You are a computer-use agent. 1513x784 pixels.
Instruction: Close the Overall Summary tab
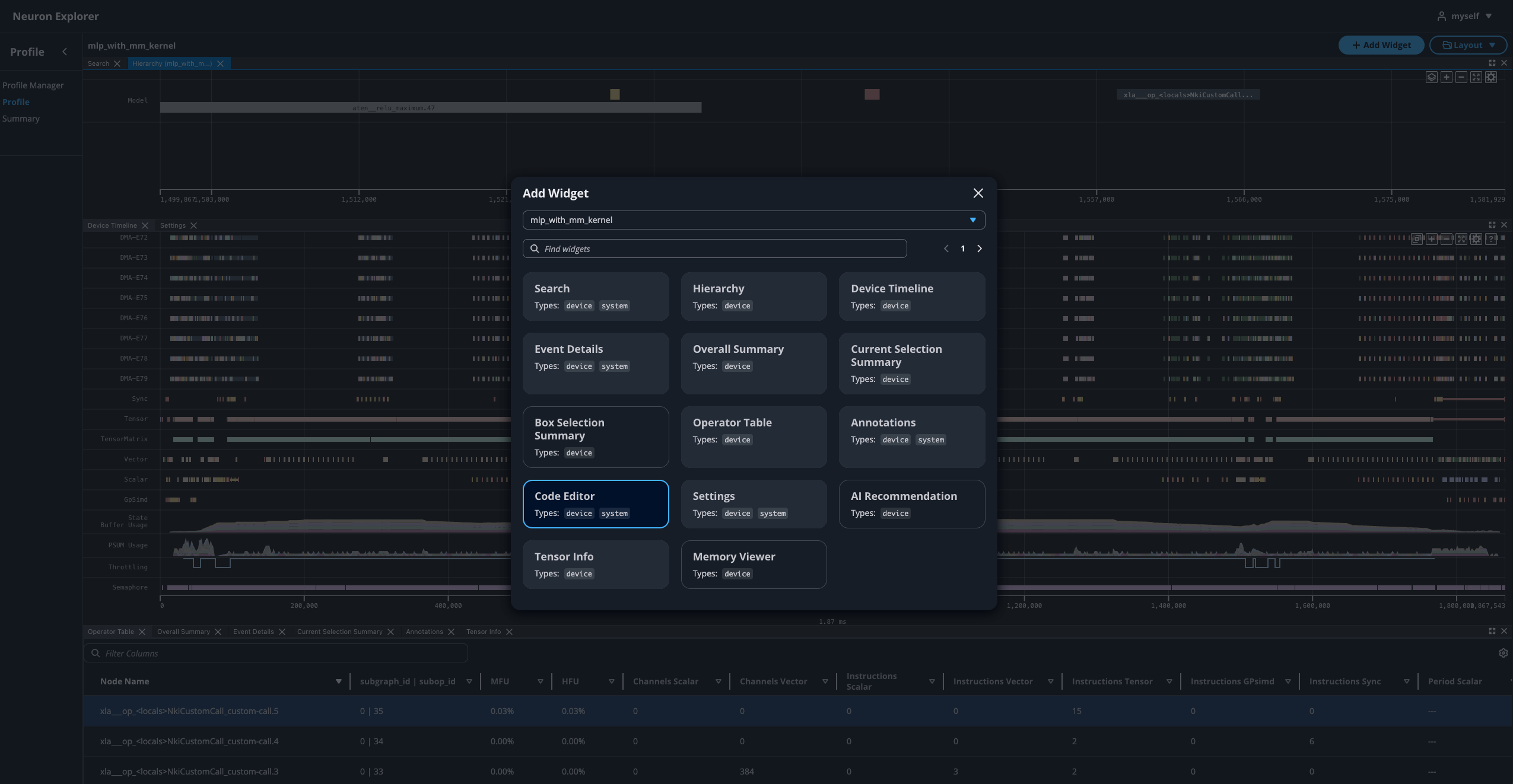(218, 632)
